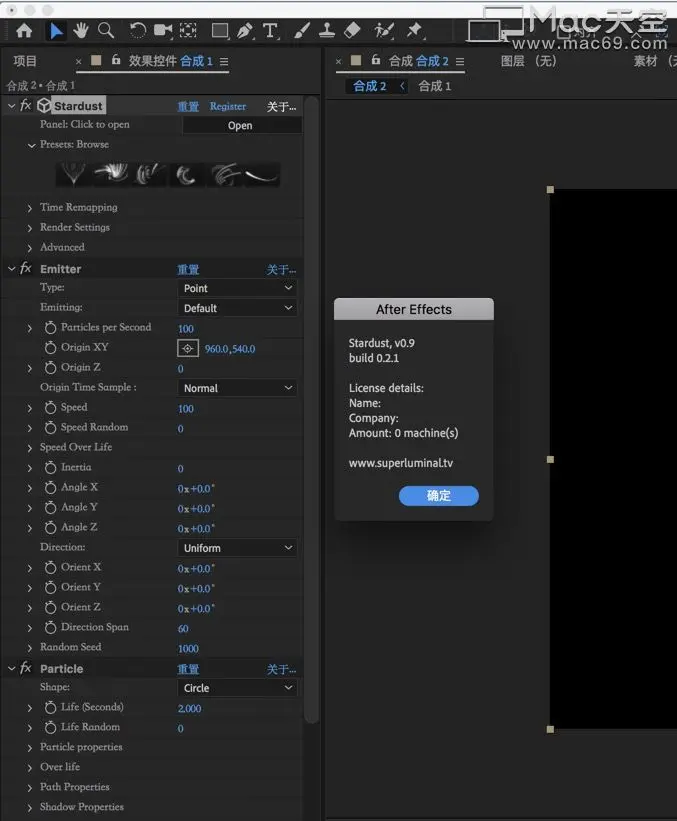Open the Emitting Default dropdown
The width and height of the screenshot is (677, 821).
point(237,308)
